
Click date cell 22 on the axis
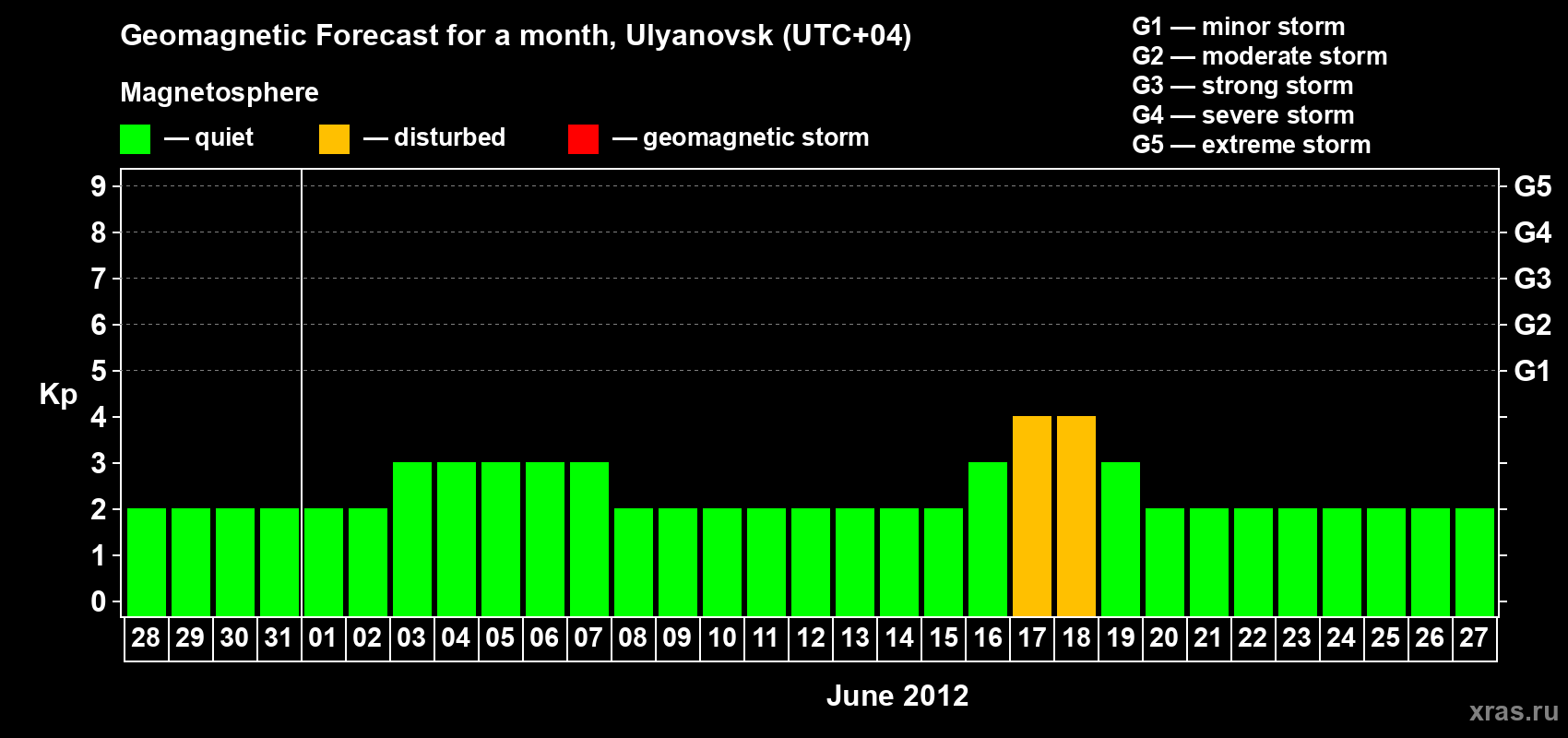pos(1253,638)
